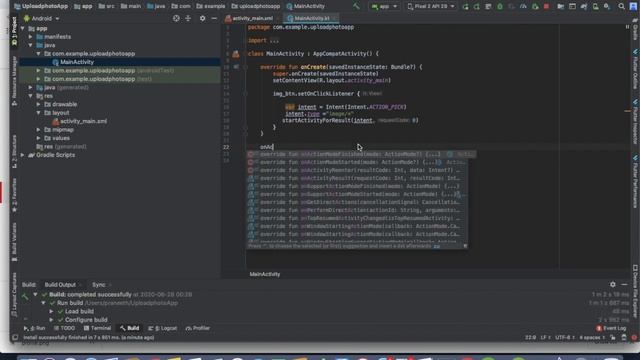Viewport: 640px width, 360px height.
Task: Choose onActivityReenter override suggestion
Action: (x=357, y=170)
